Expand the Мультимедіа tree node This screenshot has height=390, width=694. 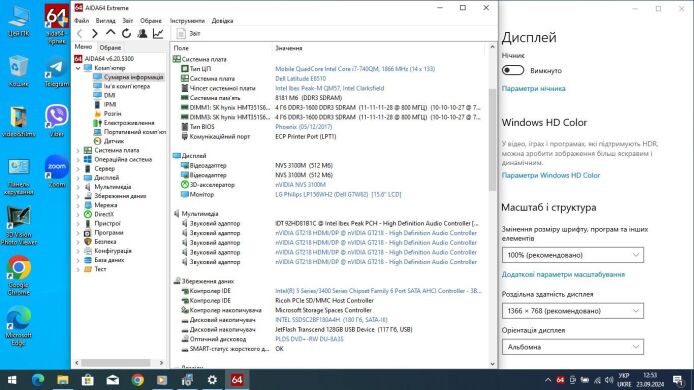click(78, 187)
